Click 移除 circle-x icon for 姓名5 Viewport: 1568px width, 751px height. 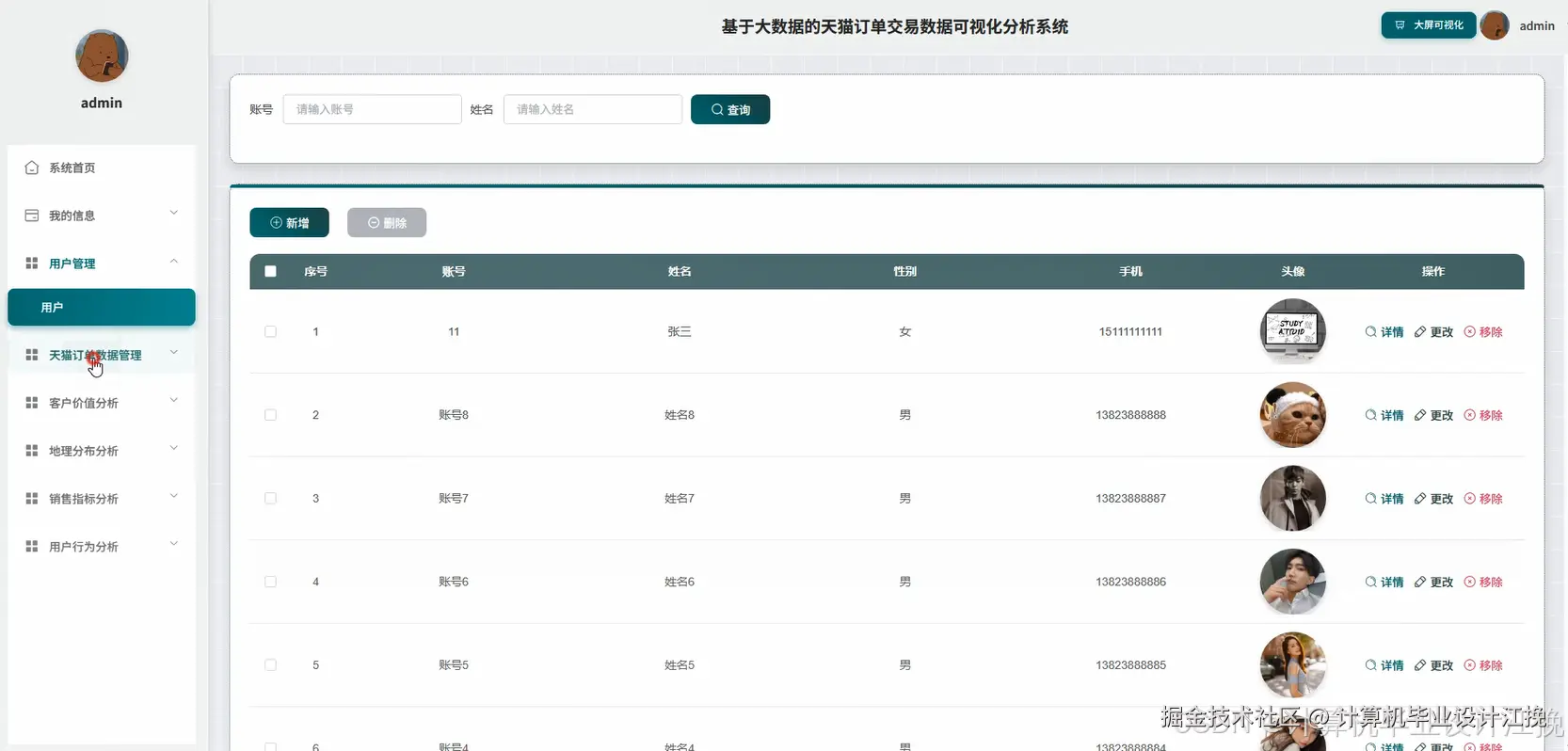1470,665
